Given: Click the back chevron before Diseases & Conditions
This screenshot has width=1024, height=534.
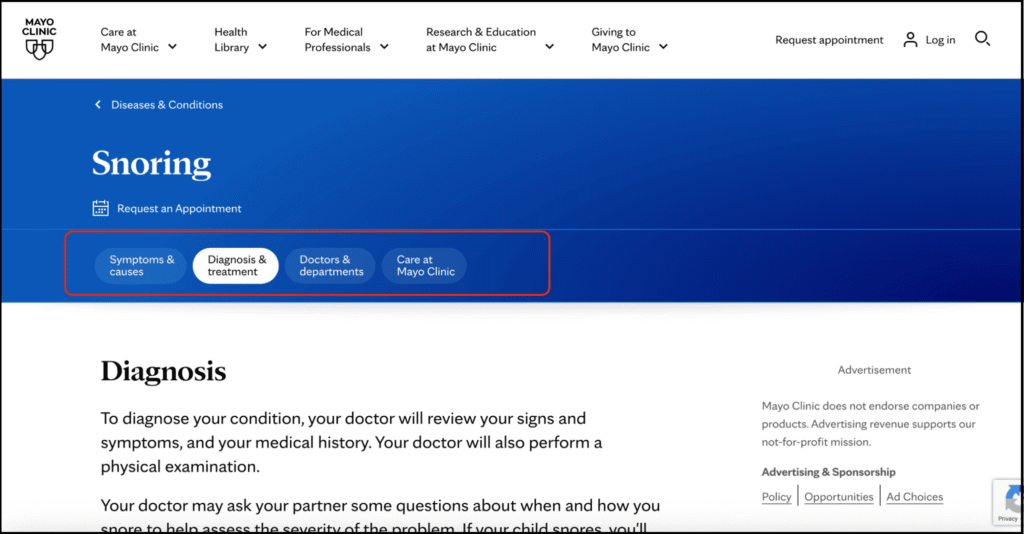Looking at the screenshot, I should [98, 104].
